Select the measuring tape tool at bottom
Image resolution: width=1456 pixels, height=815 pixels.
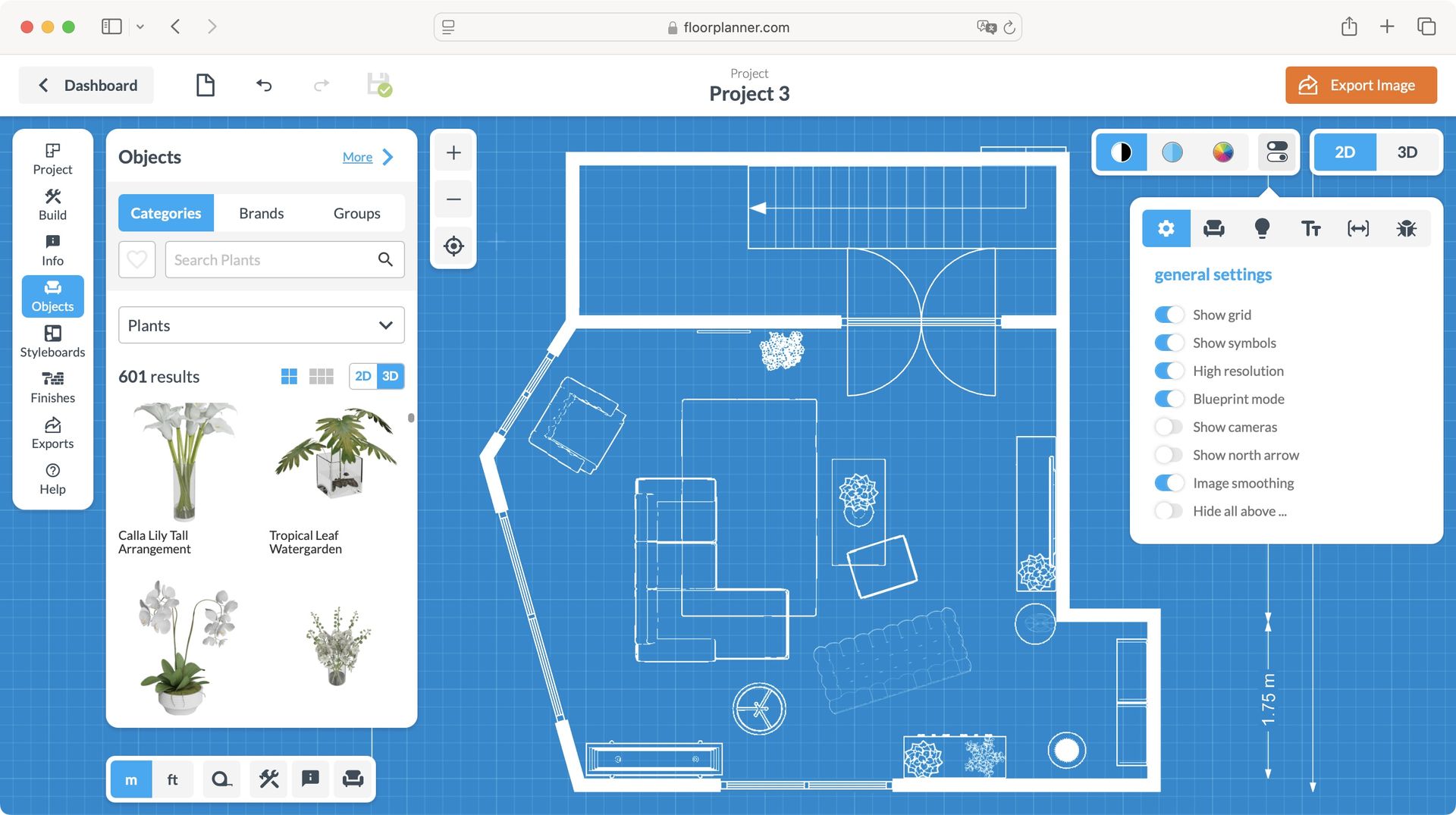221,779
